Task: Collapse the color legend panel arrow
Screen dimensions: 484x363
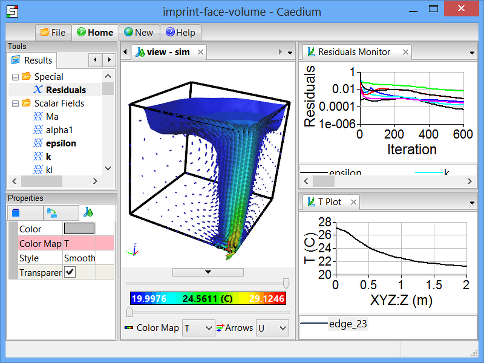Action: (208, 272)
